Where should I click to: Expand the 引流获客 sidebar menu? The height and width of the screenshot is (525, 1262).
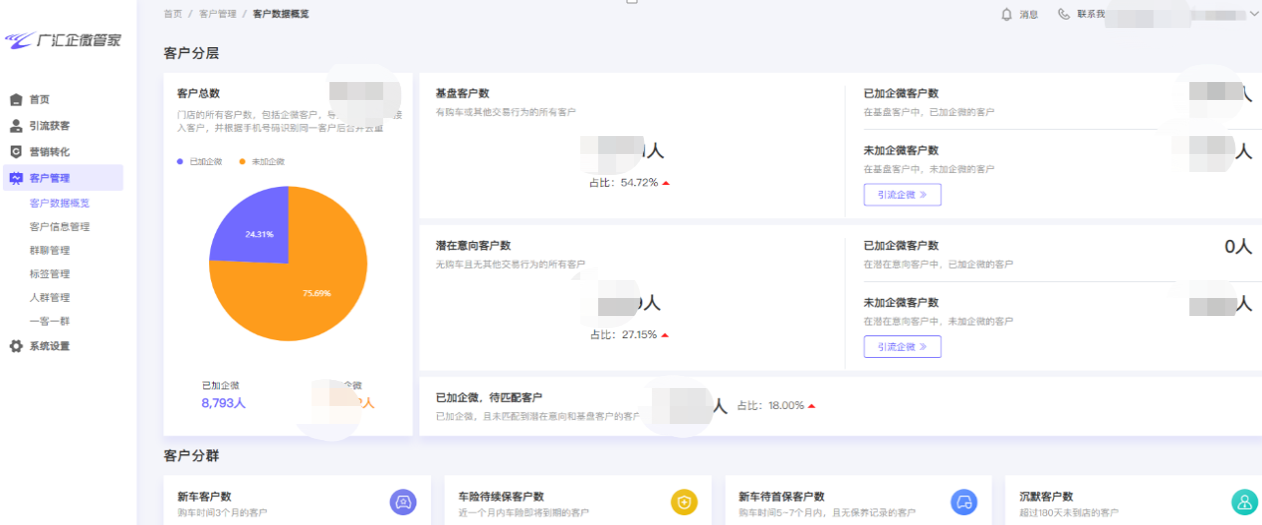pos(49,126)
